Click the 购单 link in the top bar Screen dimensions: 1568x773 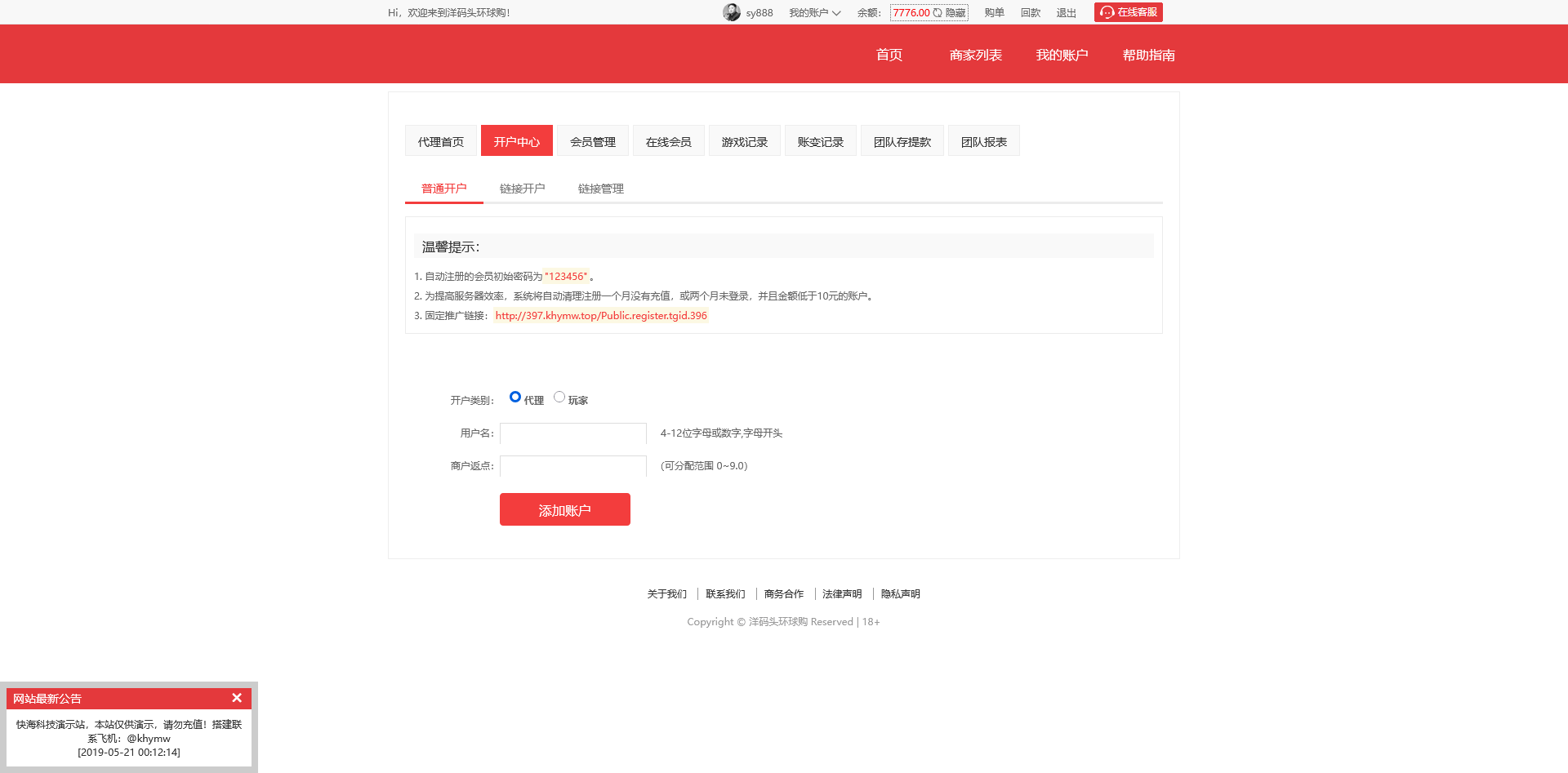(x=994, y=12)
